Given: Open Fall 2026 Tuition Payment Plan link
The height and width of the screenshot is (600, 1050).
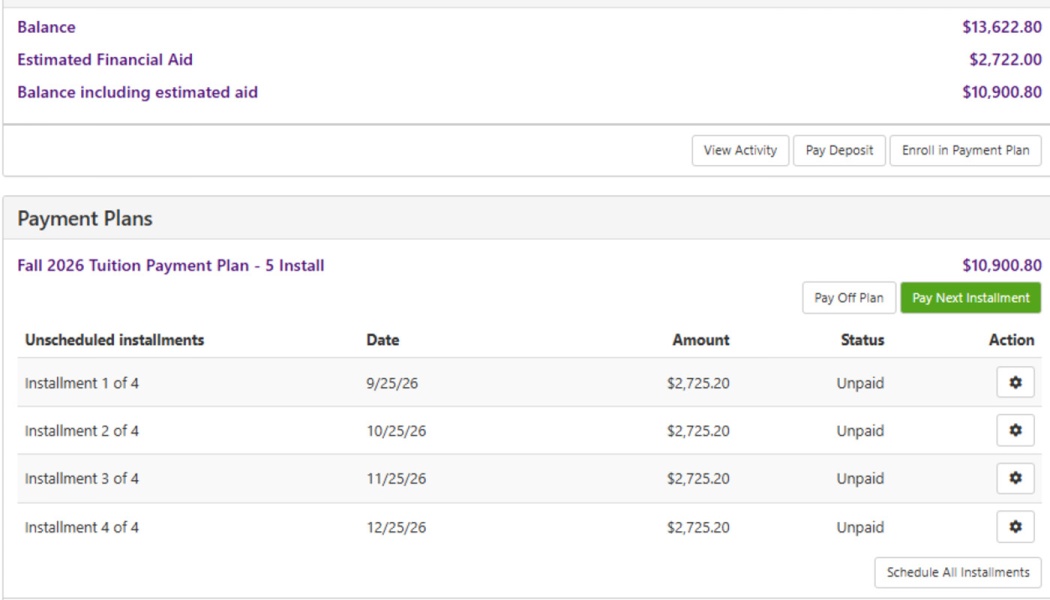Looking at the screenshot, I should (x=171, y=266).
